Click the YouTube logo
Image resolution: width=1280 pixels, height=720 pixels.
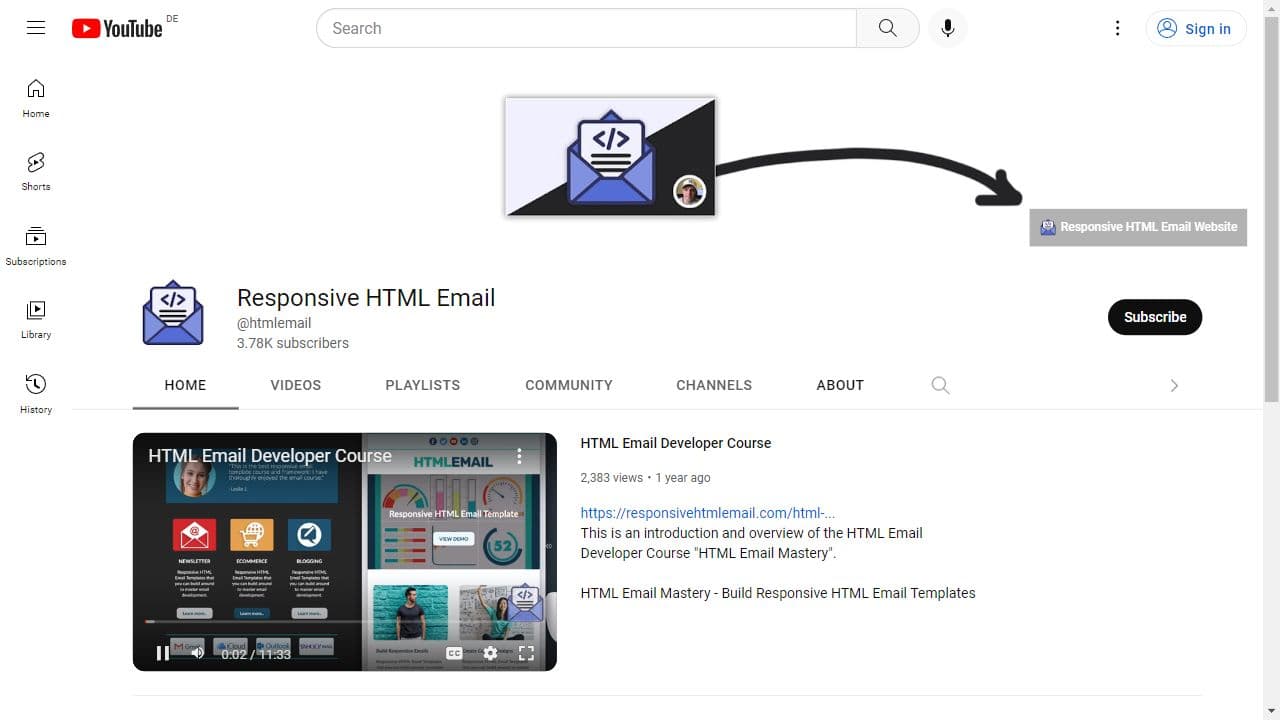pos(117,28)
